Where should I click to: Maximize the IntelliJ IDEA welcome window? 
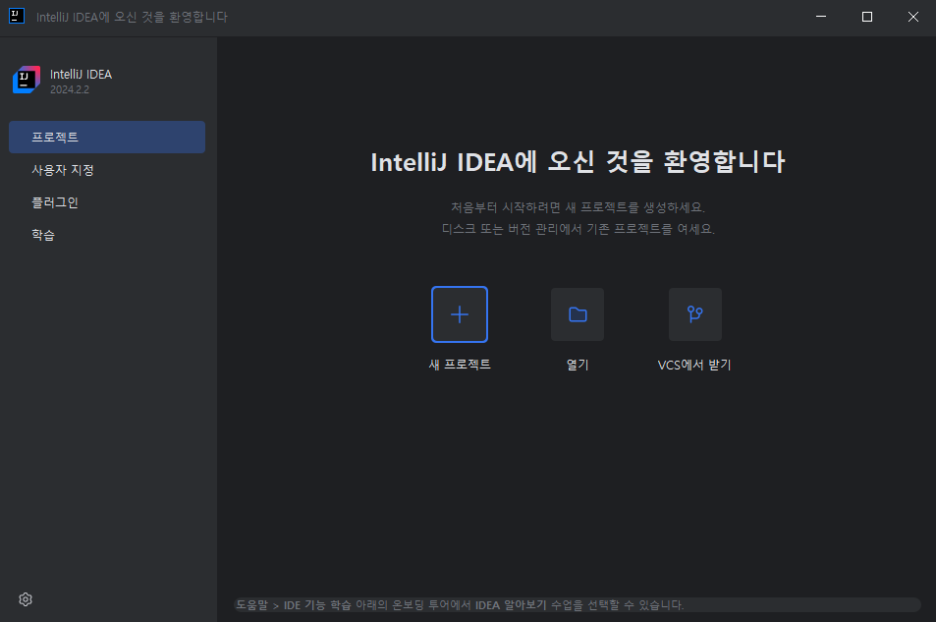867,17
